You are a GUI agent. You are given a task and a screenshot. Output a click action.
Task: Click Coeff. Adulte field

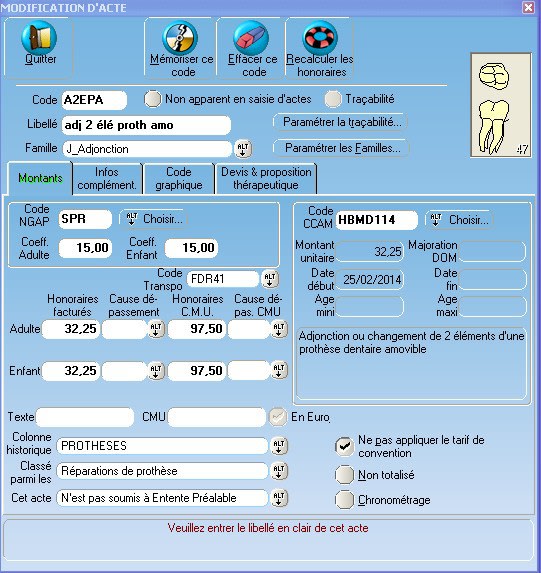85,248
